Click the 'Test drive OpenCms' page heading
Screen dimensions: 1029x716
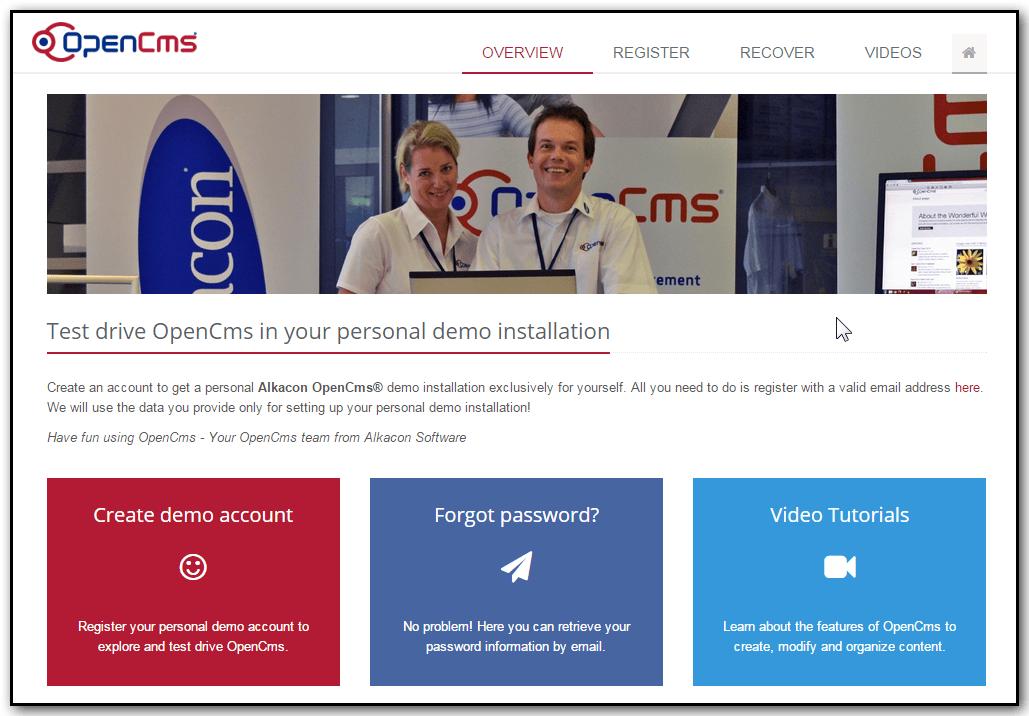point(328,331)
